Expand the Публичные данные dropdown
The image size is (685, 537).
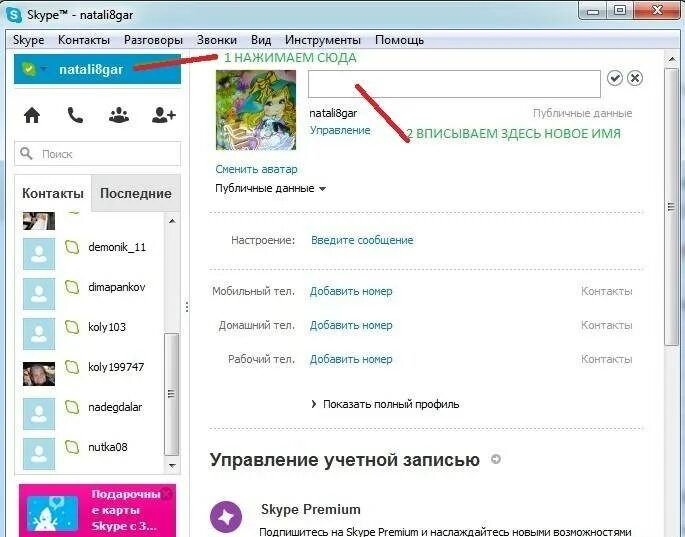pyautogui.click(x=270, y=188)
